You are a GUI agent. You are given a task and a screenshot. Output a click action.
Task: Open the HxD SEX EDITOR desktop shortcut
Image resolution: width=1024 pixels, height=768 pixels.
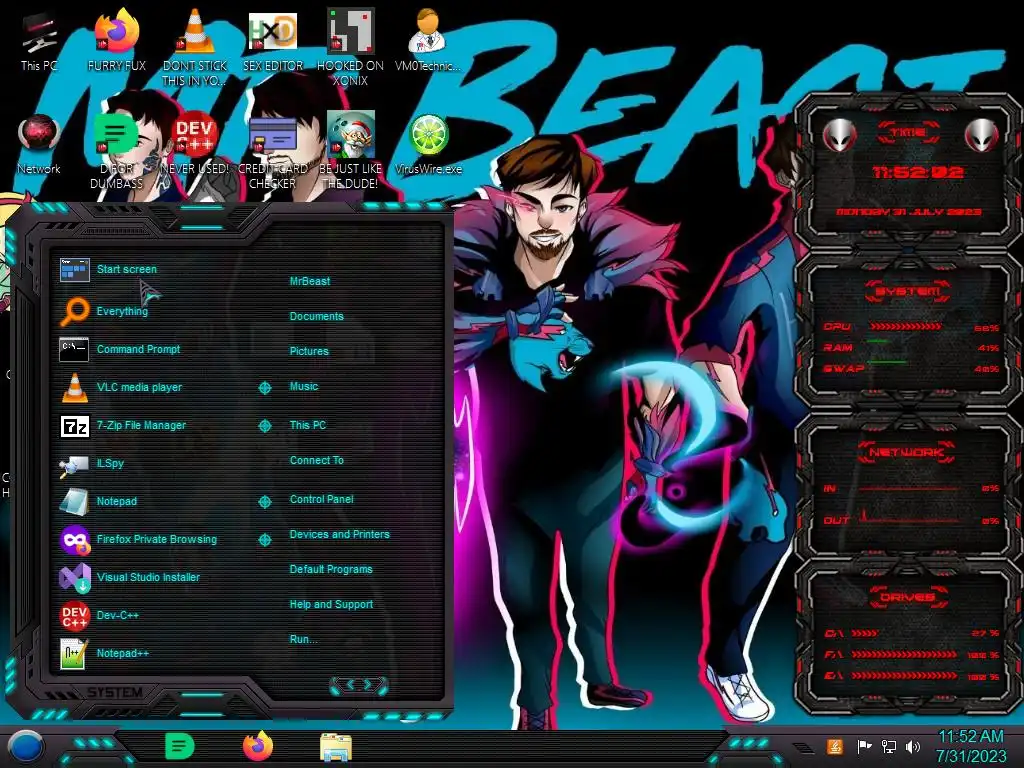(x=273, y=40)
